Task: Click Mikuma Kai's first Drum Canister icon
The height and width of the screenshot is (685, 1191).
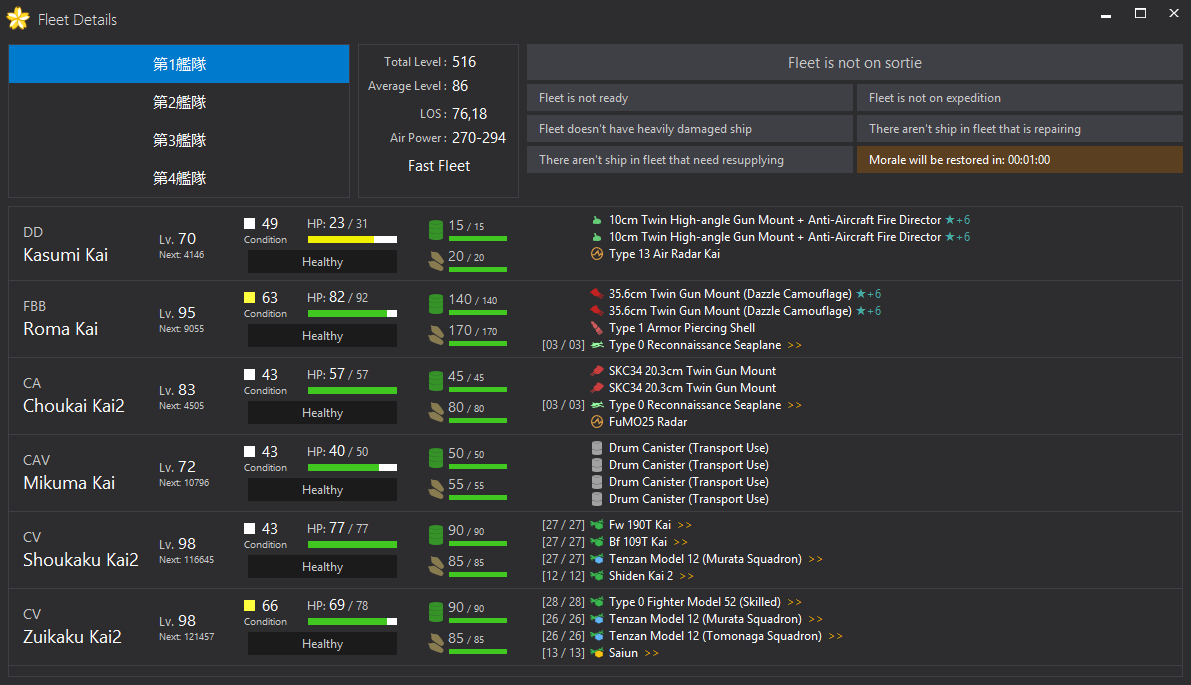Action: (x=597, y=448)
